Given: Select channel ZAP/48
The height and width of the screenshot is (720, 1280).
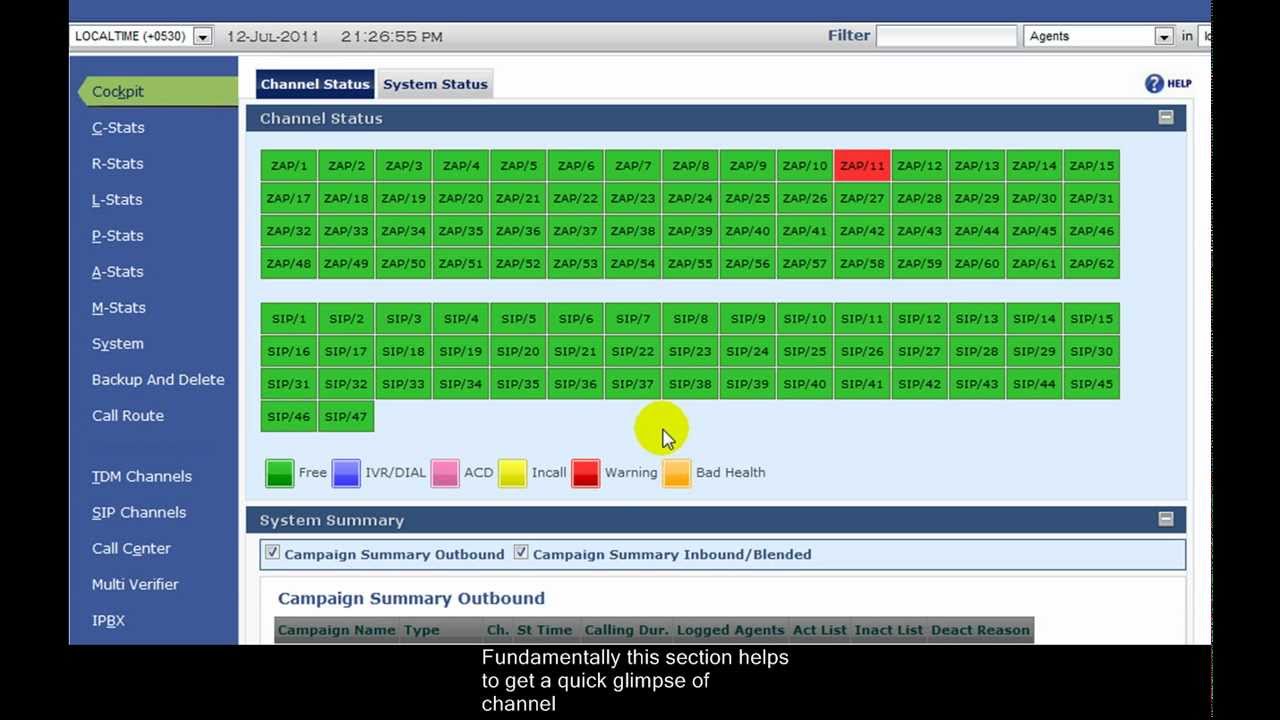Looking at the screenshot, I should tap(289, 264).
